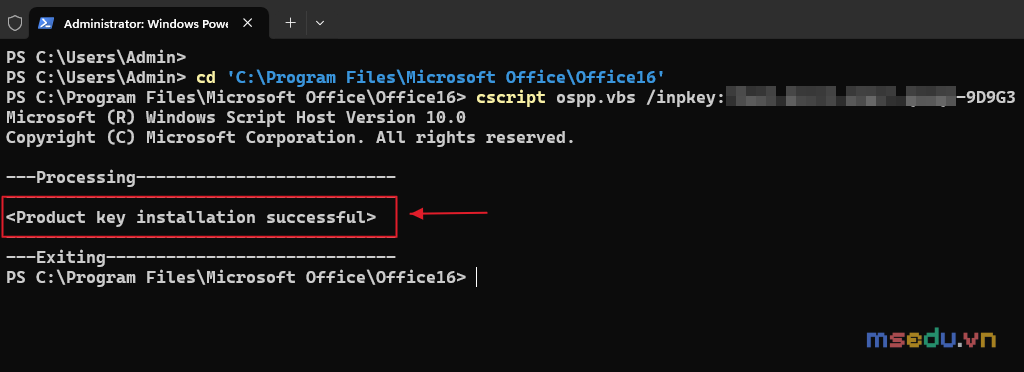
Task: Click the Copyright Microsoft Corporation line
Action: pos(291,138)
